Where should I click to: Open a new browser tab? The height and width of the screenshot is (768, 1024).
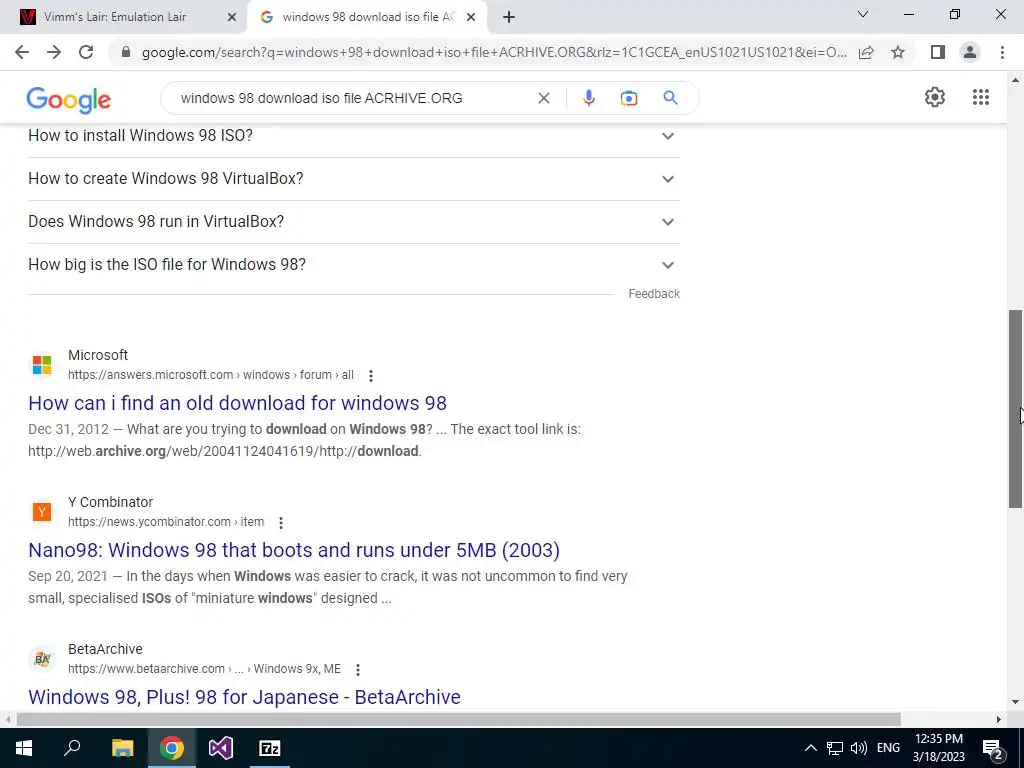[509, 17]
